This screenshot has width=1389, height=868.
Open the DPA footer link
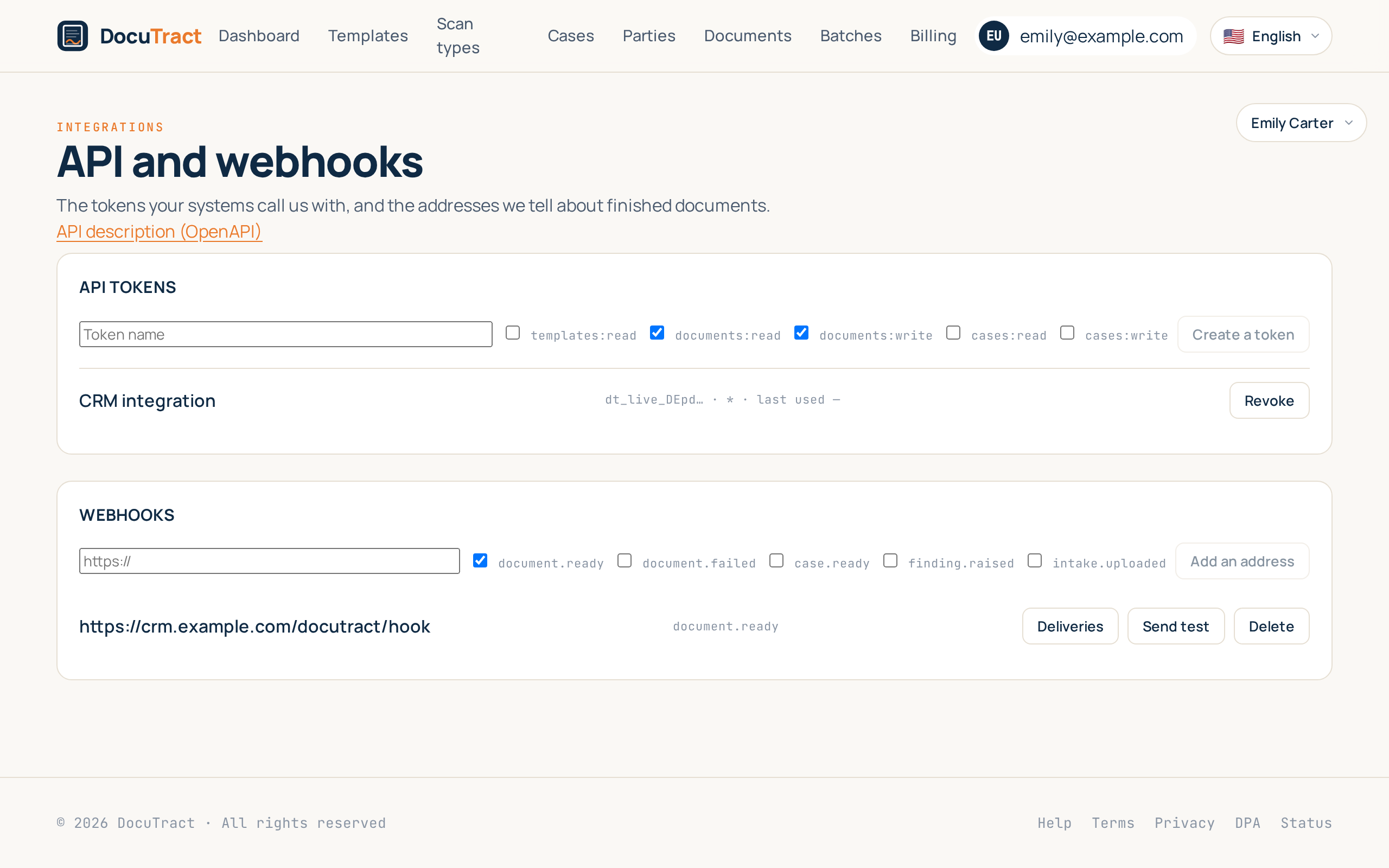pyautogui.click(x=1248, y=822)
